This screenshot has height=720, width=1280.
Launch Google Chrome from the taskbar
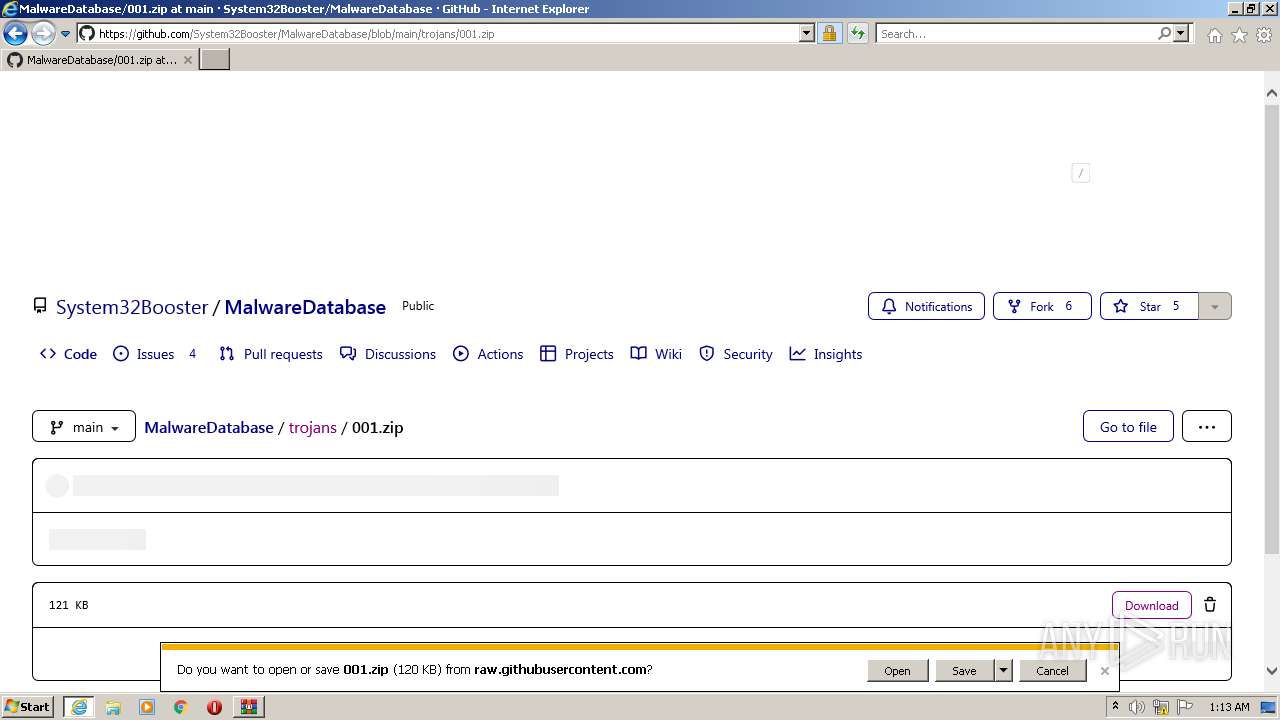point(181,707)
